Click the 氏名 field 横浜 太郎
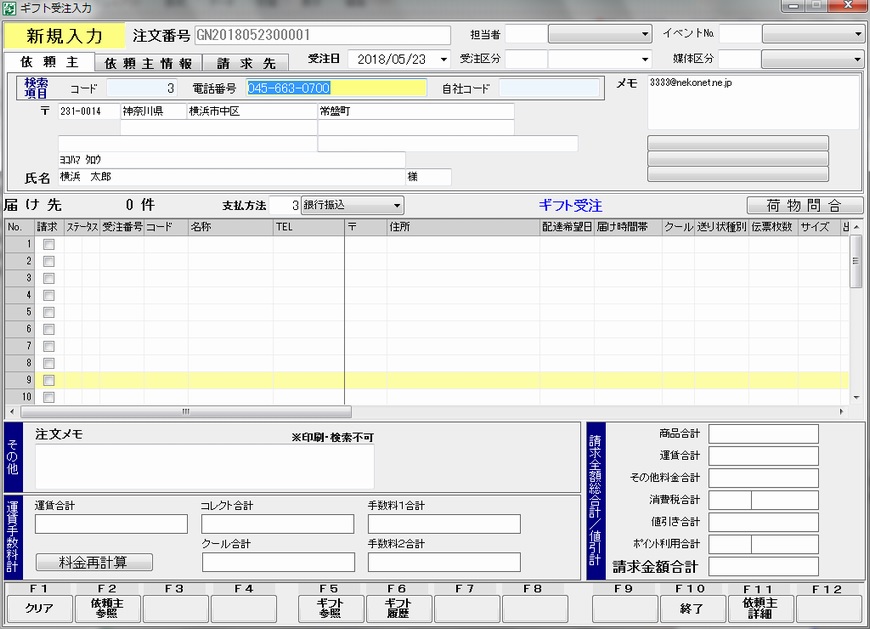Screen dimensions: 870x629 point(232,177)
